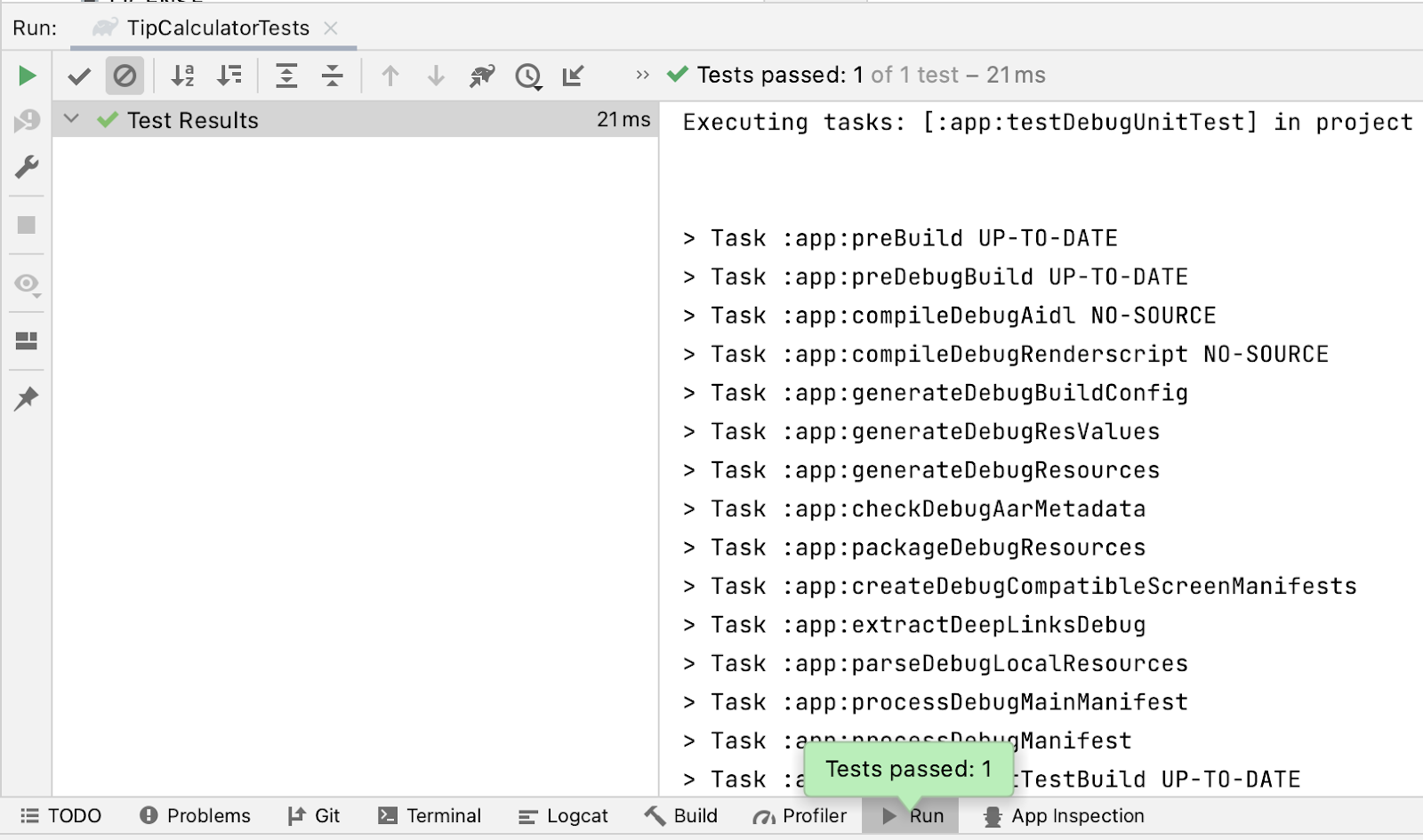The height and width of the screenshot is (840, 1423).
Task: Switch to the Logcat tool window
Action: (x=563, y=816)
